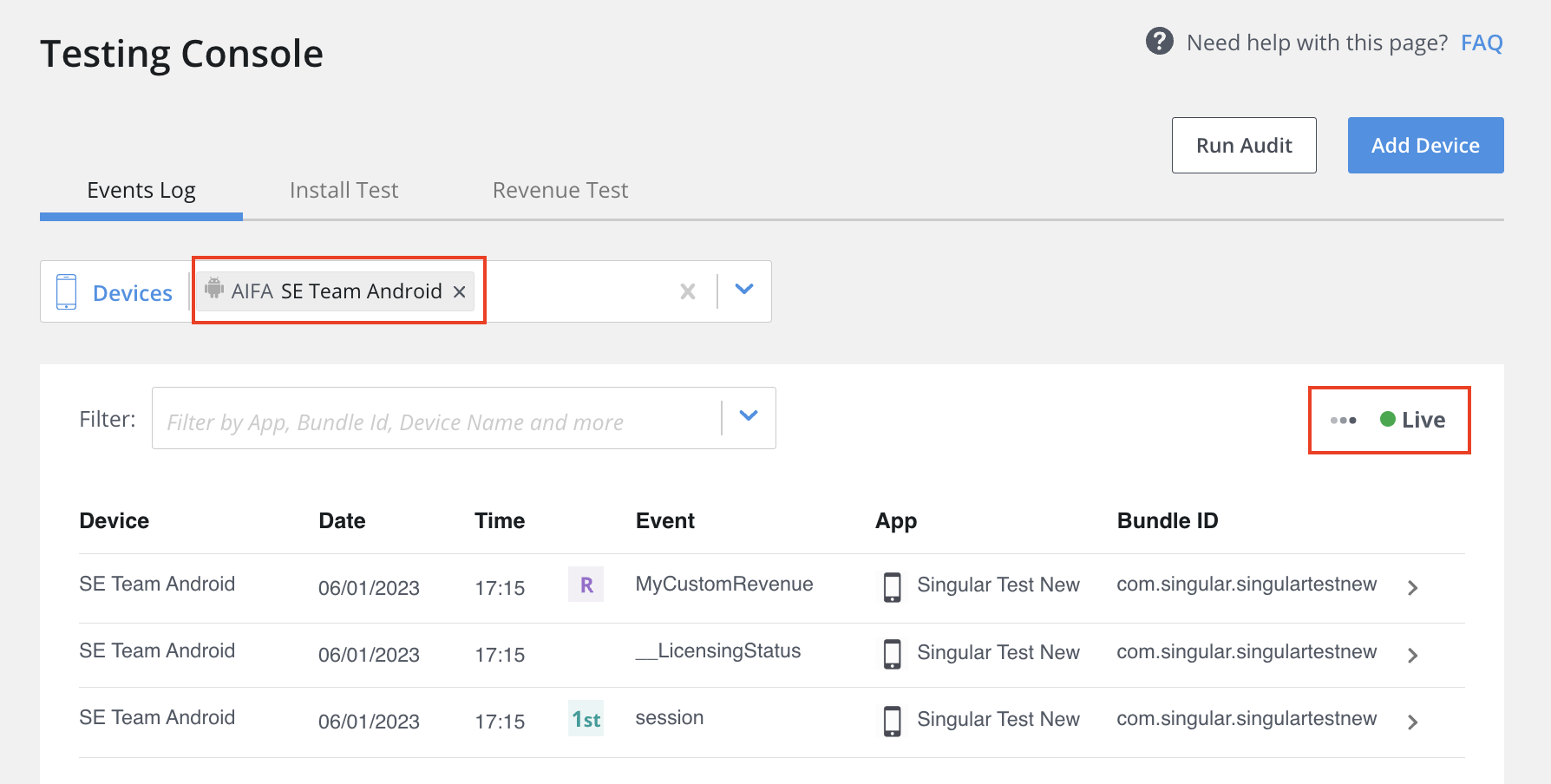Image resolution: width=1551 pixels, height=784 pixels.
Task: Click the help question mark icon
Action: point(1159,42)
